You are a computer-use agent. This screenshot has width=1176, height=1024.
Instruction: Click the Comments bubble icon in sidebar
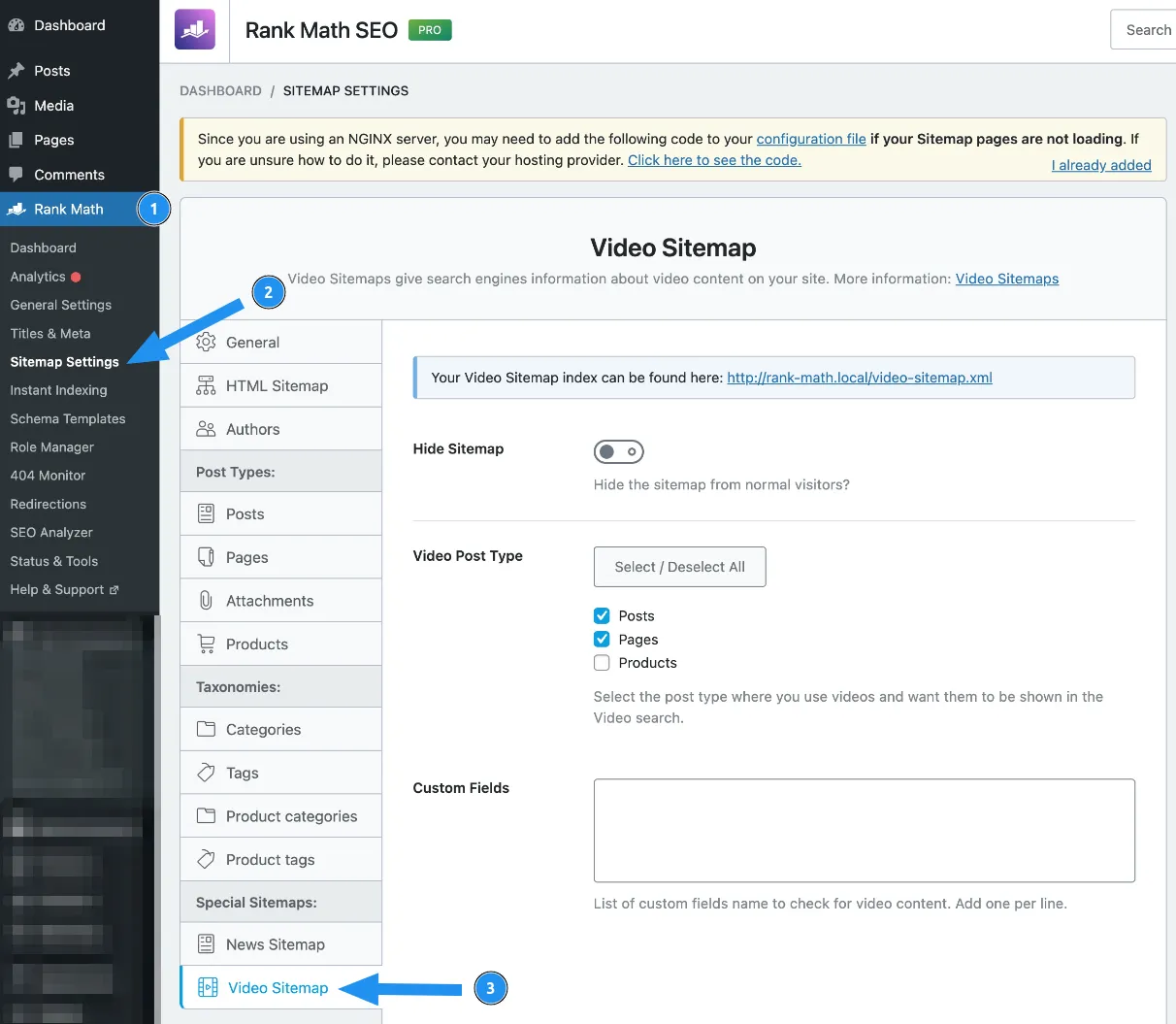[x=16, y=175]
